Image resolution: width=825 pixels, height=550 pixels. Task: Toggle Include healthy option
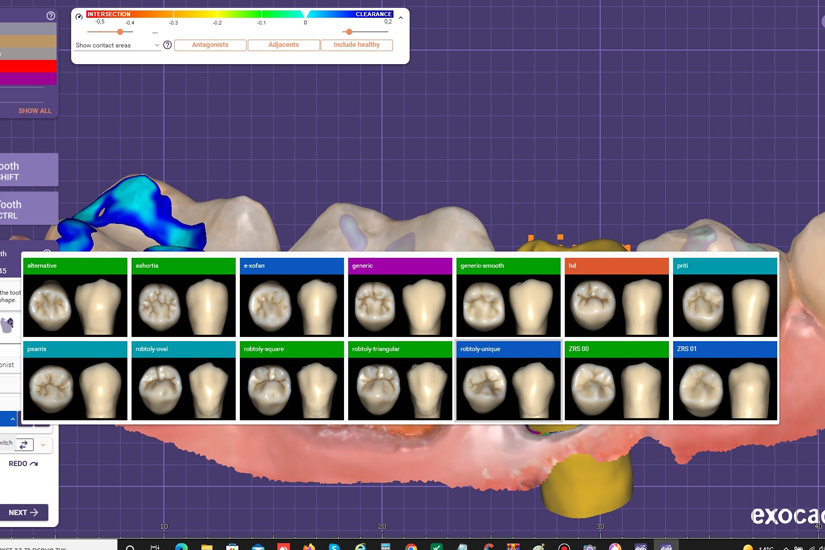[357, 45]
